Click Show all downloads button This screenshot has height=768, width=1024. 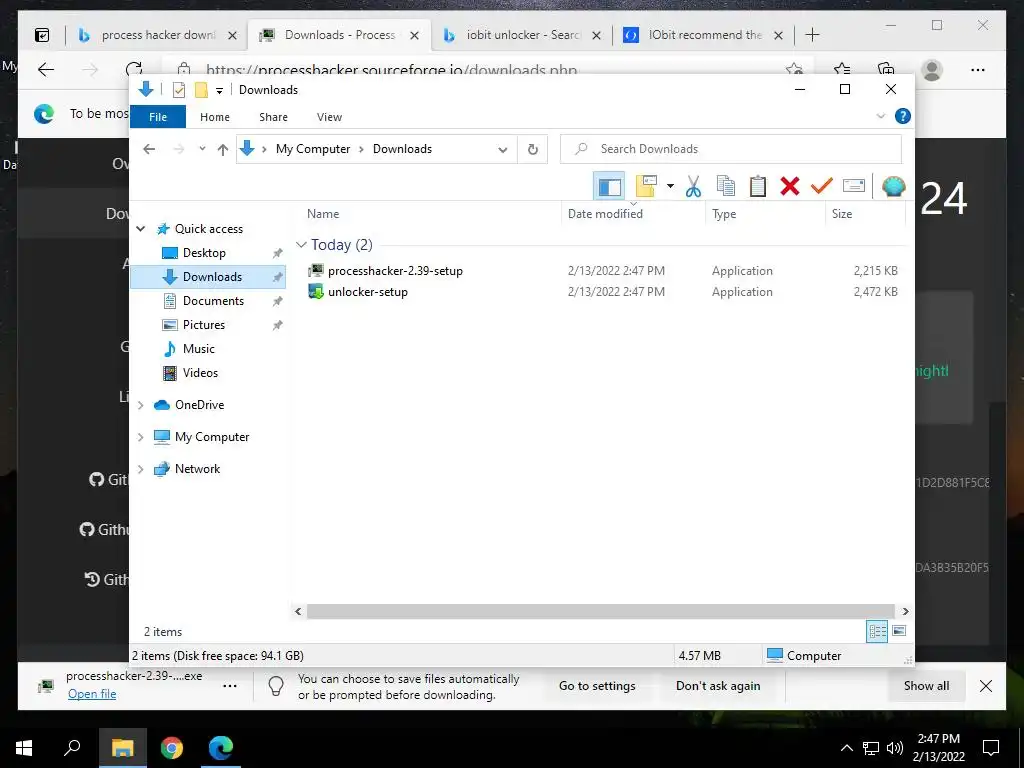926,686
